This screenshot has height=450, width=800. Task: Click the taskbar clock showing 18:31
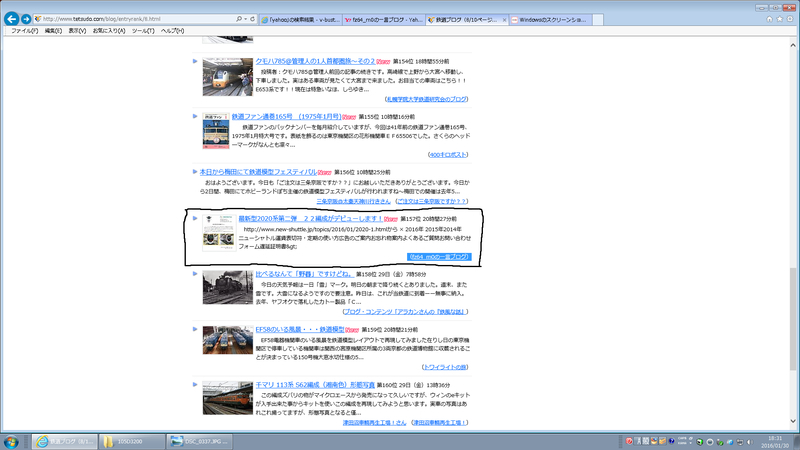pos(775,442)
